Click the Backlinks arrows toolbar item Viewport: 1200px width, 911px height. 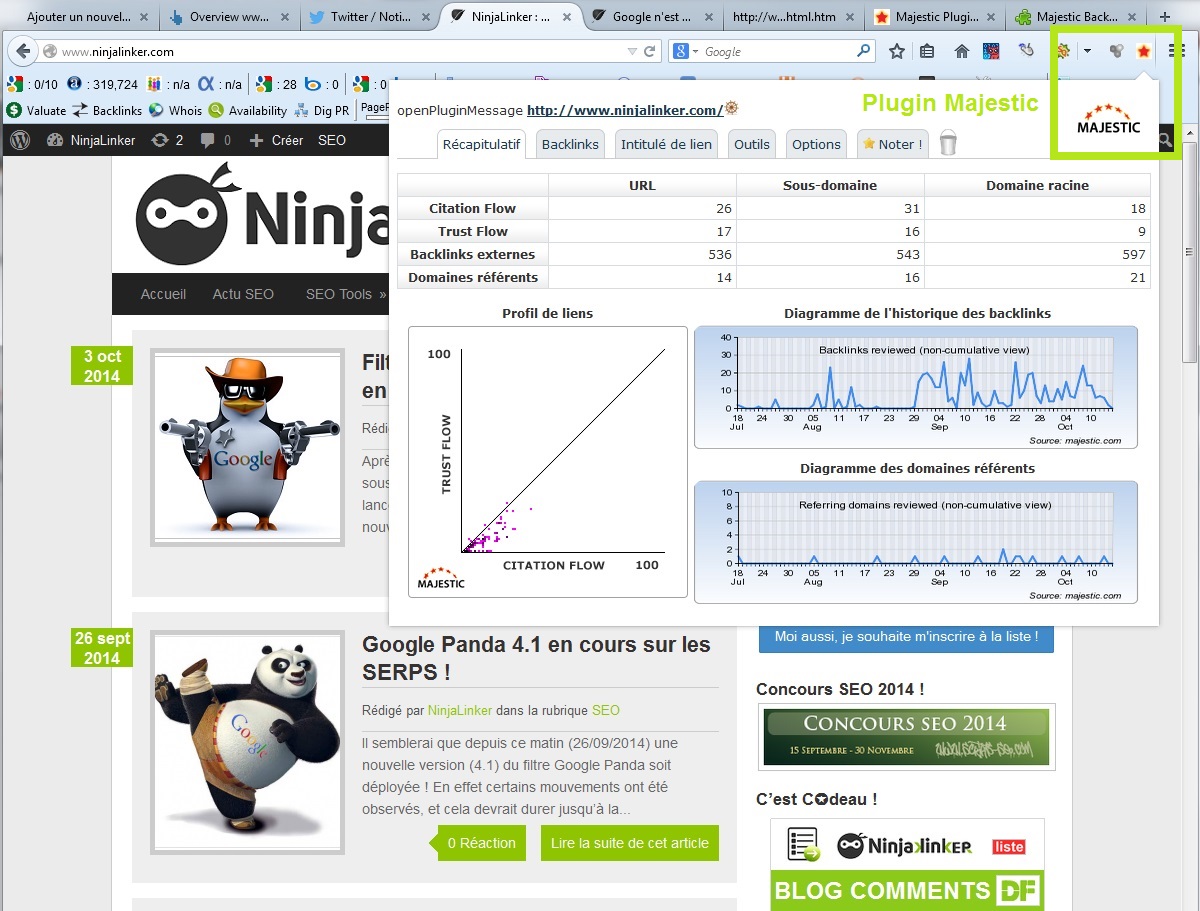pos(107,111)
